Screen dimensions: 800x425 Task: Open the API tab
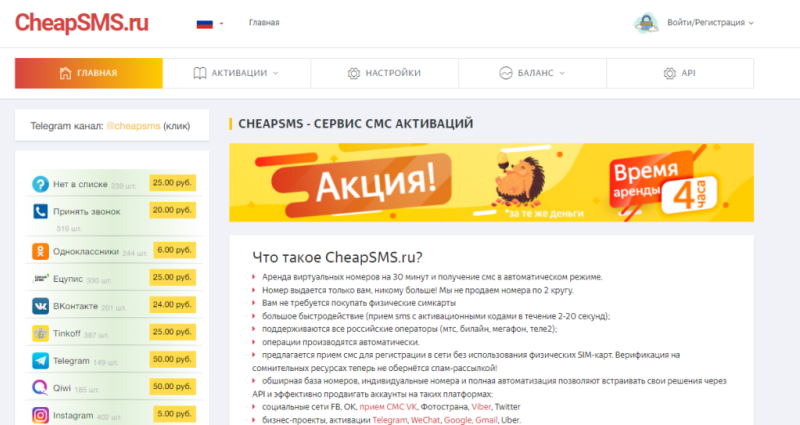[680, 73]
